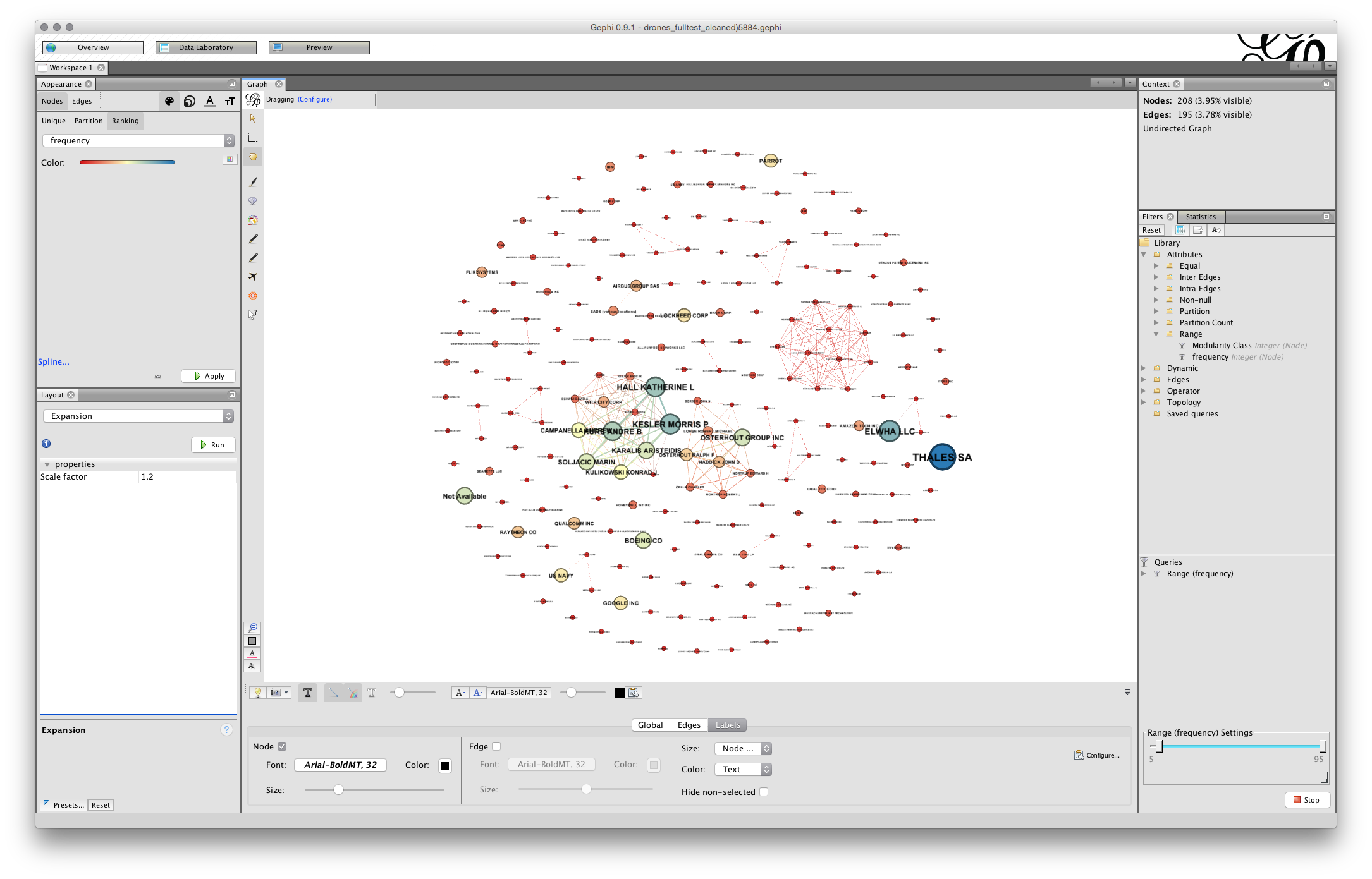Screen dimensions: 1372x879
Task: Select the color palette appearance icon
Action: click(169, 101)
